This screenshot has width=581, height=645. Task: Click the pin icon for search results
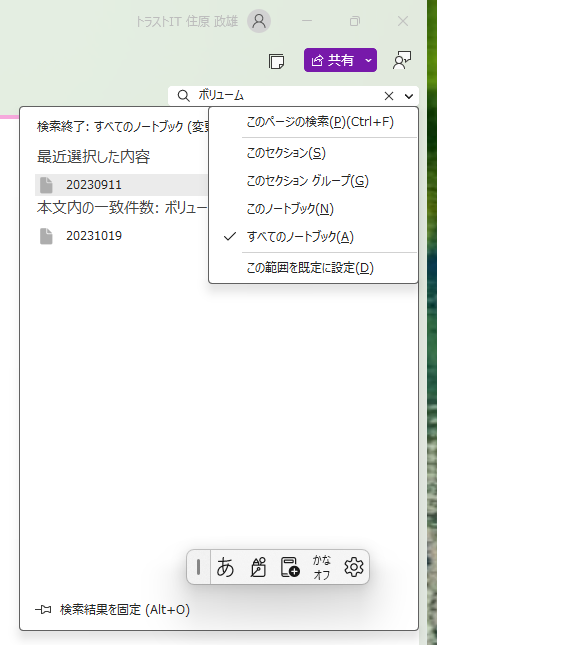click(43, 610)
